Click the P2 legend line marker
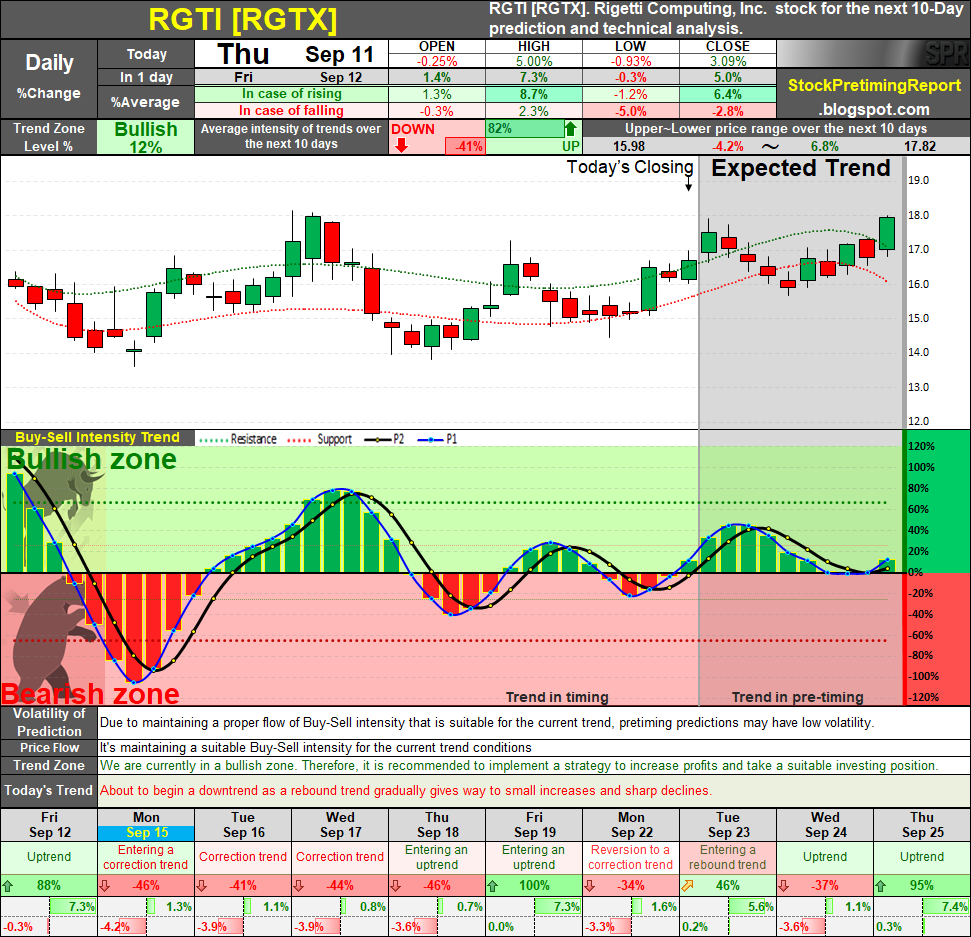The image size is (971, 937). (x=378, y=440)
